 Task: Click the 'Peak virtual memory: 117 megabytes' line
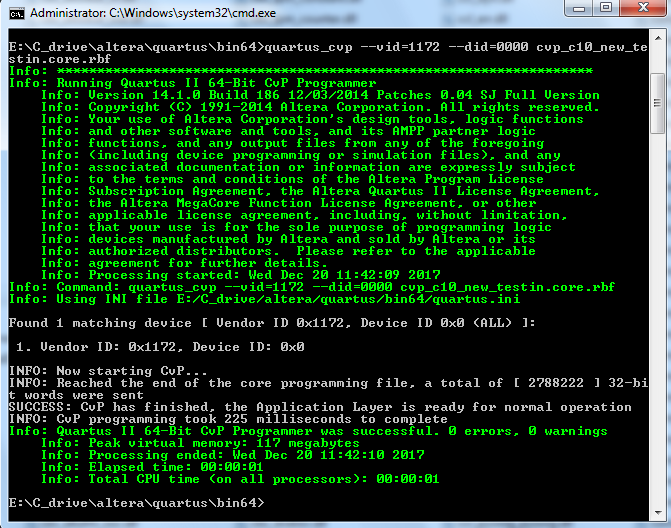point(200,442)
